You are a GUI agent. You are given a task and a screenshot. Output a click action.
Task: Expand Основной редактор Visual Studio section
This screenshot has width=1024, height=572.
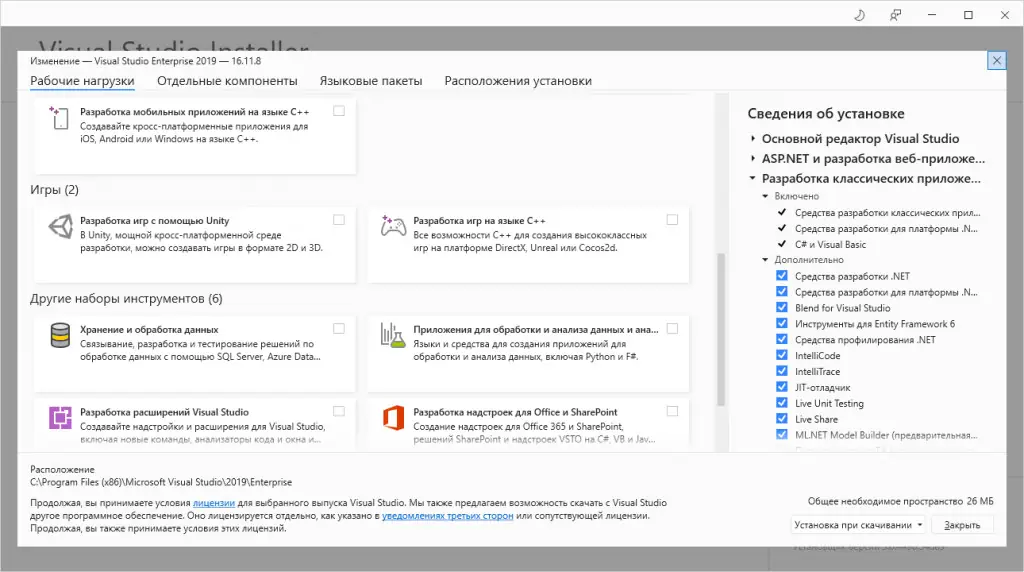point(753,138)
